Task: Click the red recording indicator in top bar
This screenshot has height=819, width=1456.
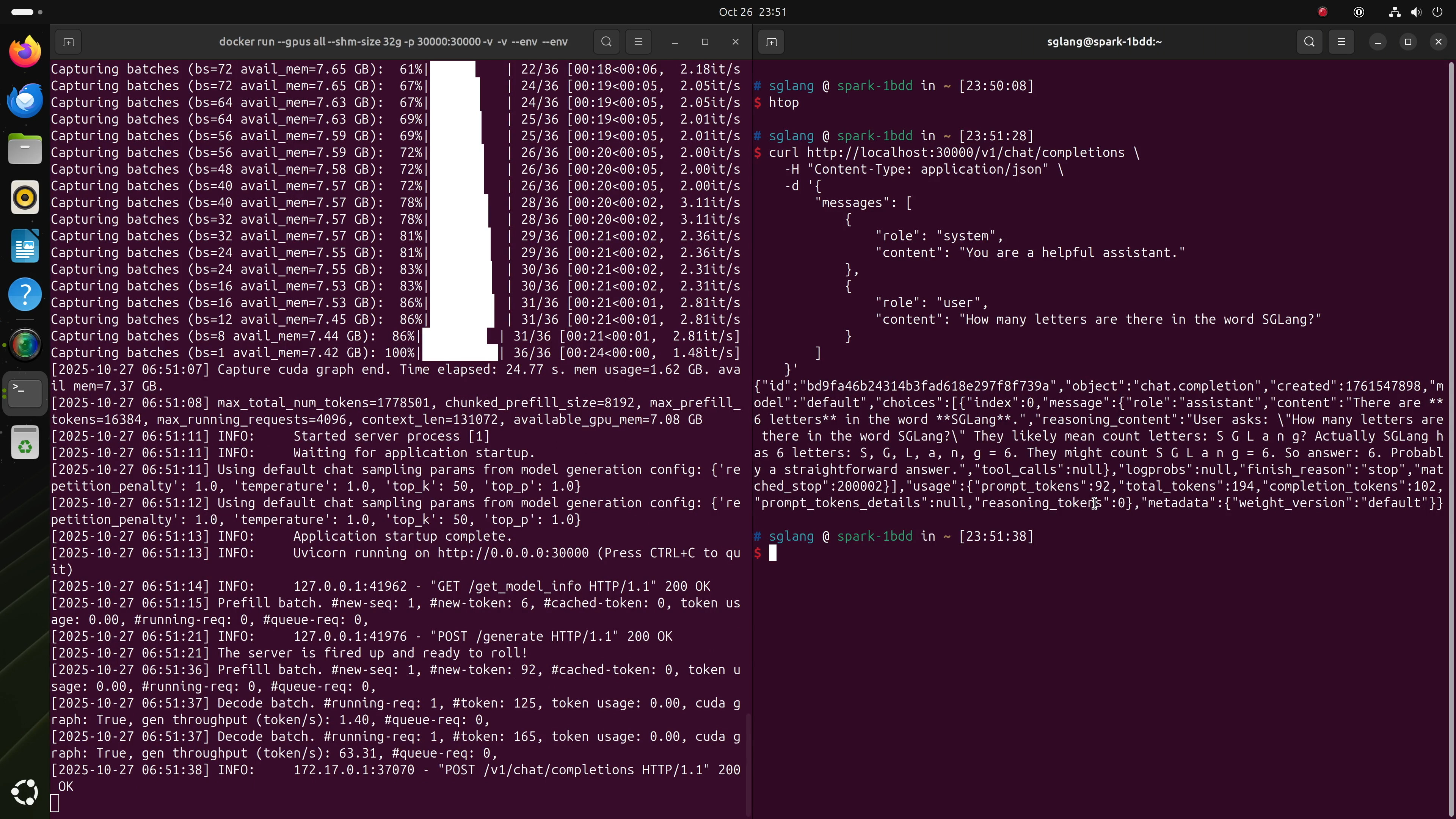Action: click(1323, 12)
